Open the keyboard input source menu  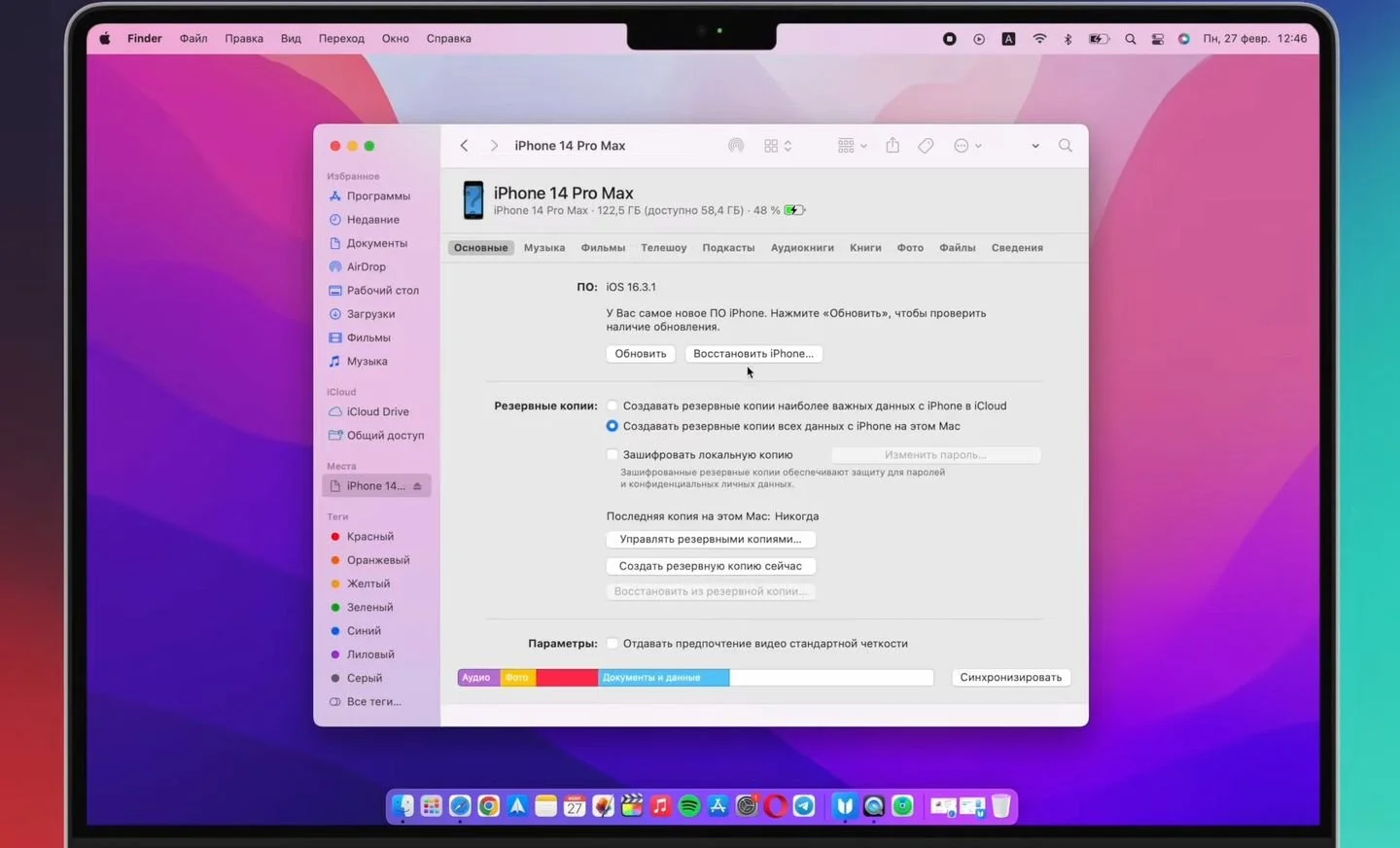(1008, 39)
